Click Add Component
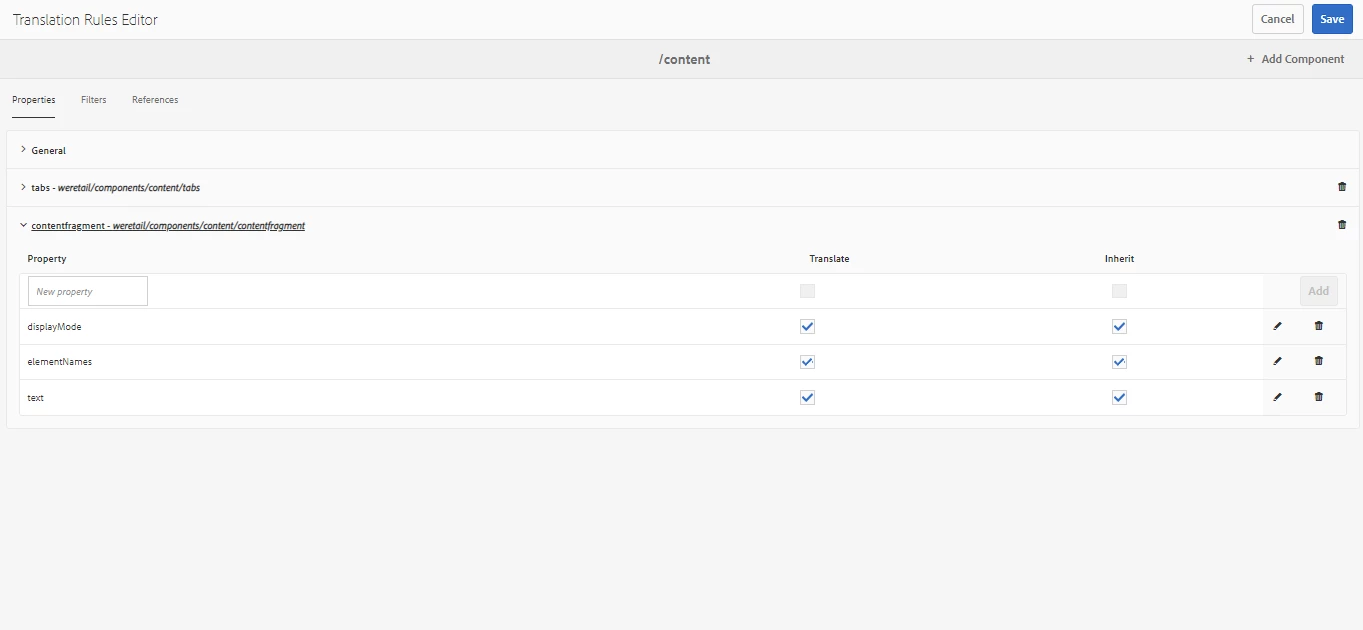 [1295, 59]
